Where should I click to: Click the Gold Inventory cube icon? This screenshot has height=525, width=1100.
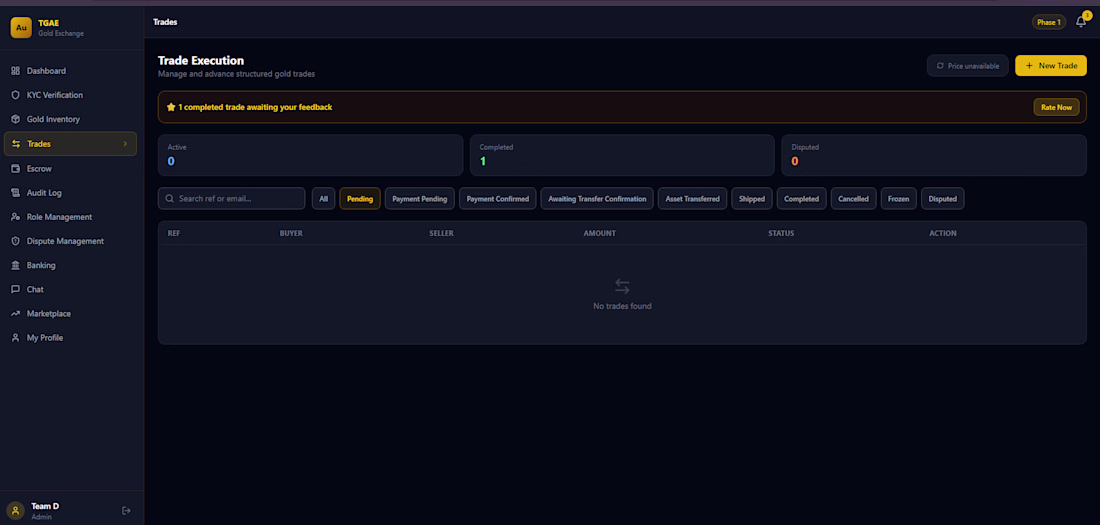pos(15,119)
